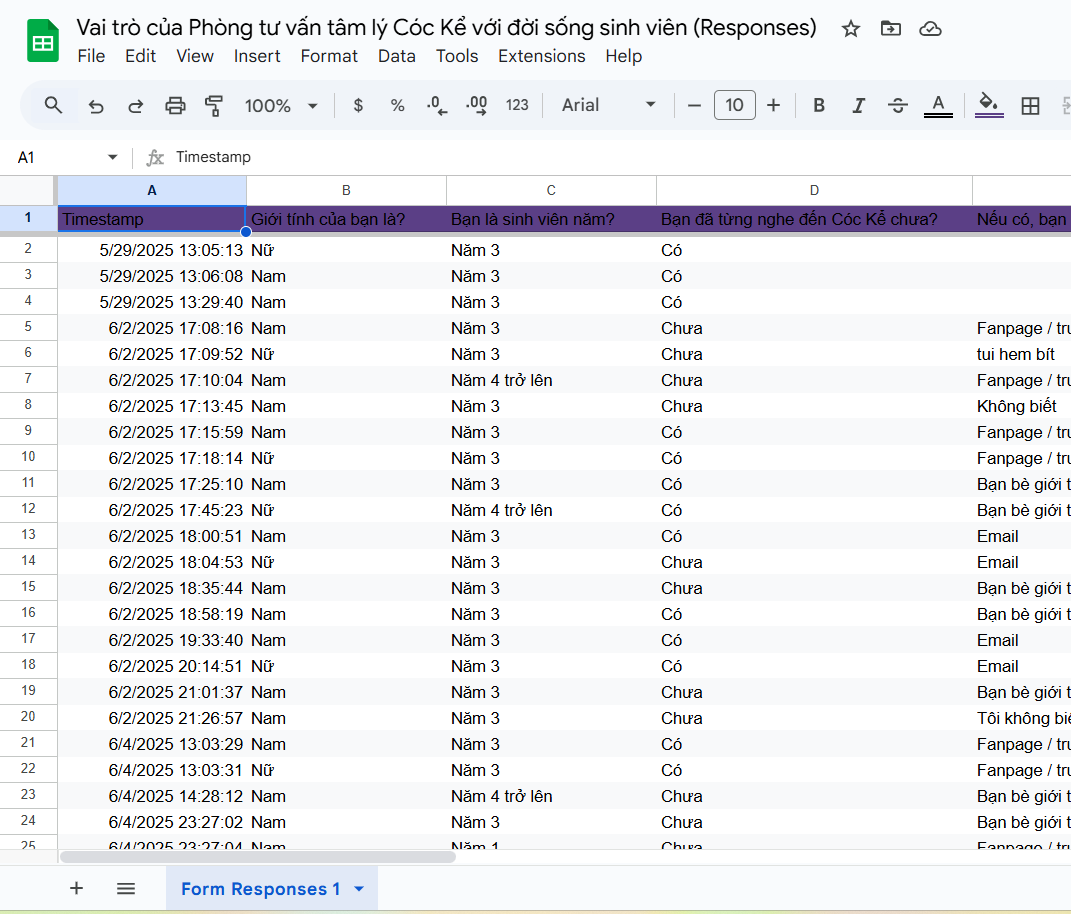The width and height of the screenshot is (1071, 914).
Task: Open the text color picker
Action: [x=938, y=105]
